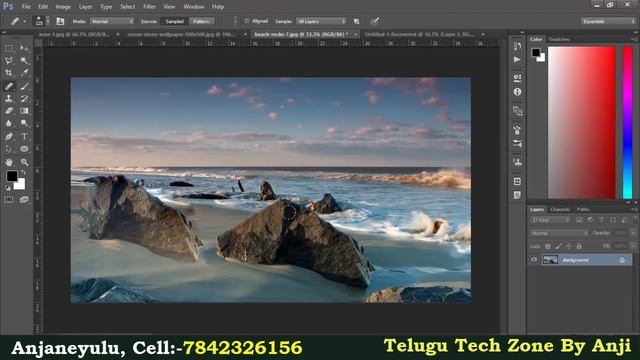
Task: Toggle lock all for layer
Action: click(x=579, y=246)
